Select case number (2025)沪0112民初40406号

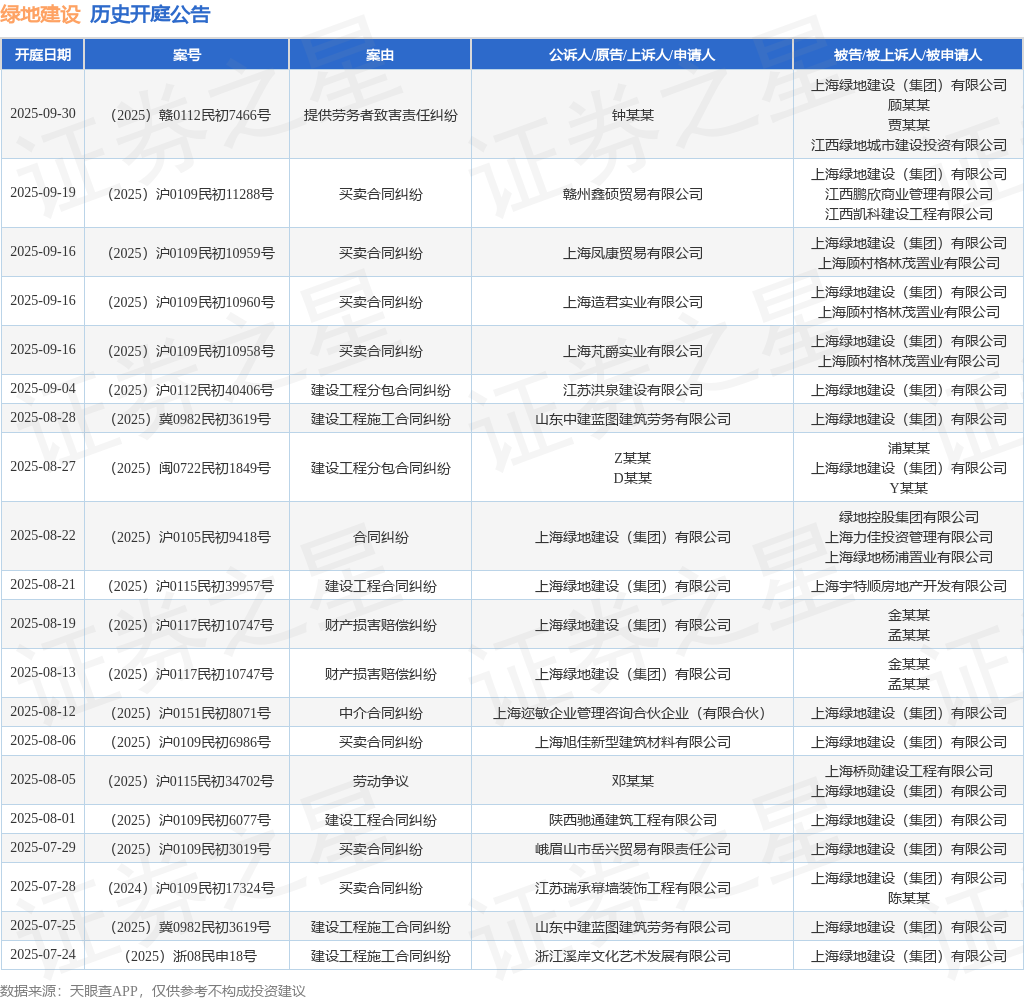pyautogui.click(x=190, y=390)
